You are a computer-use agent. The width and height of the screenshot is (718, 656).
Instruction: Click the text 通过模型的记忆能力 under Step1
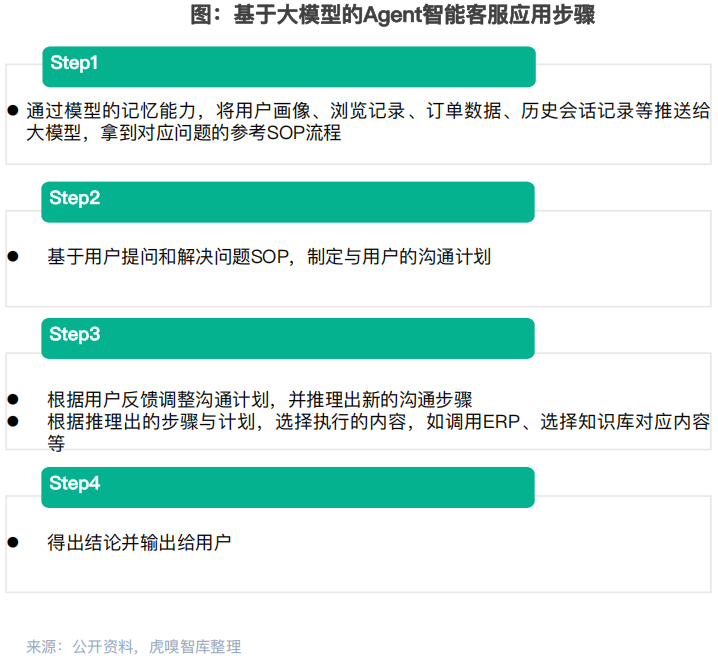tap(111, 111)
